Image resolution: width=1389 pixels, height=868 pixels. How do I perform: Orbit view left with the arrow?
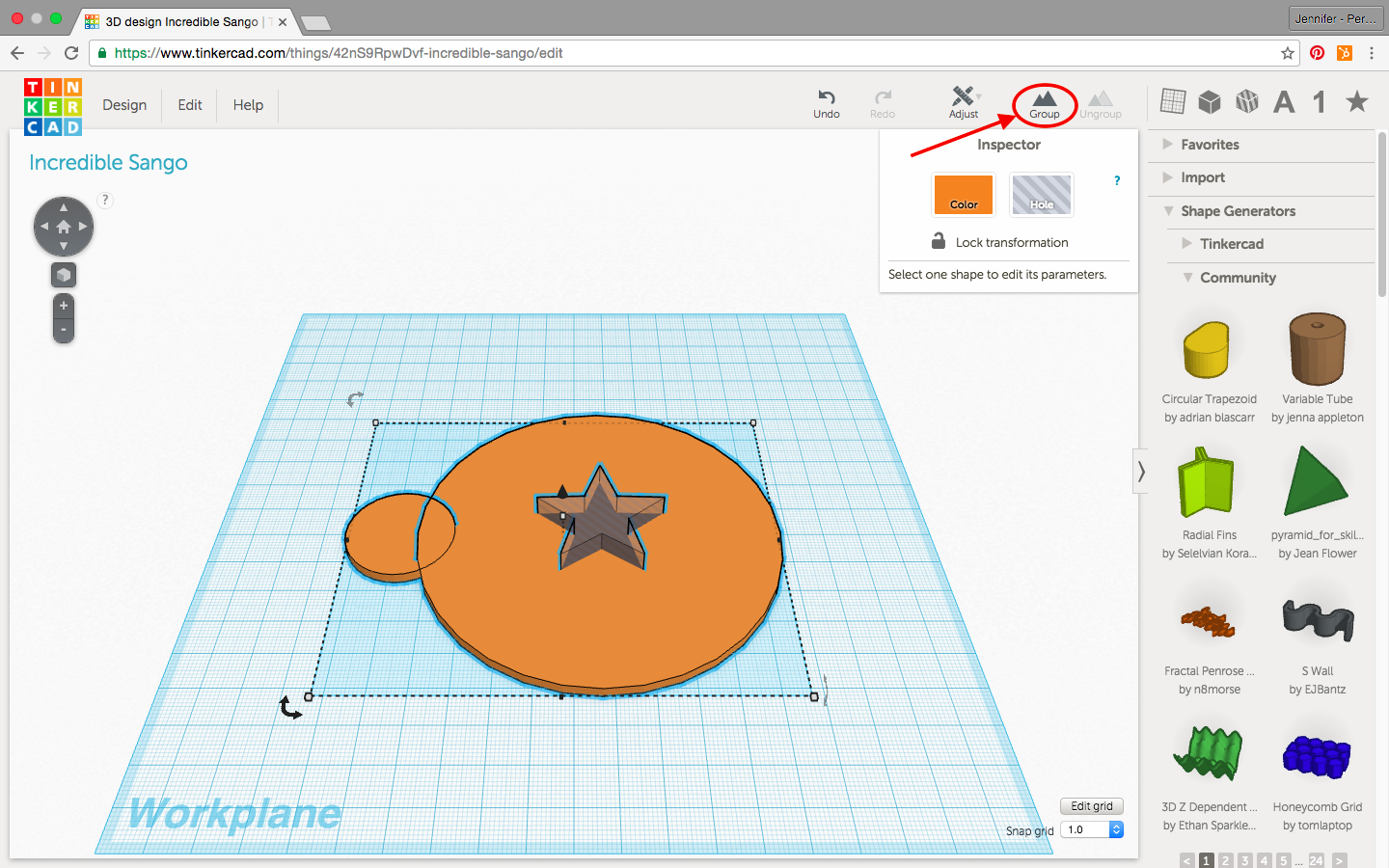[x=44, y=227]
